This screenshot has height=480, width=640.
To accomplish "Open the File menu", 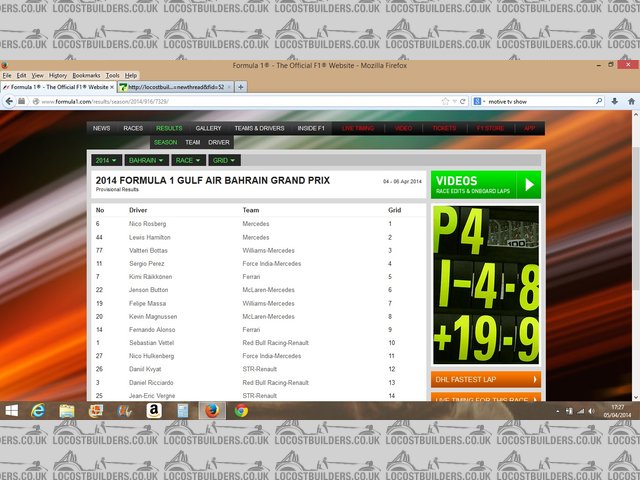I will tap(7, 76).
